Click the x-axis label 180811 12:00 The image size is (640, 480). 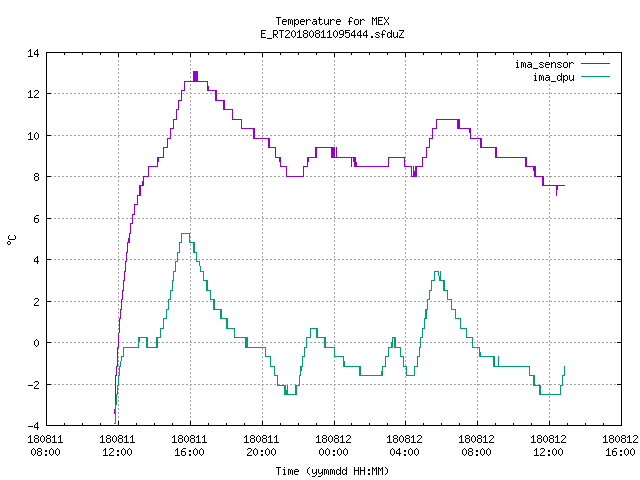point(118,446)
